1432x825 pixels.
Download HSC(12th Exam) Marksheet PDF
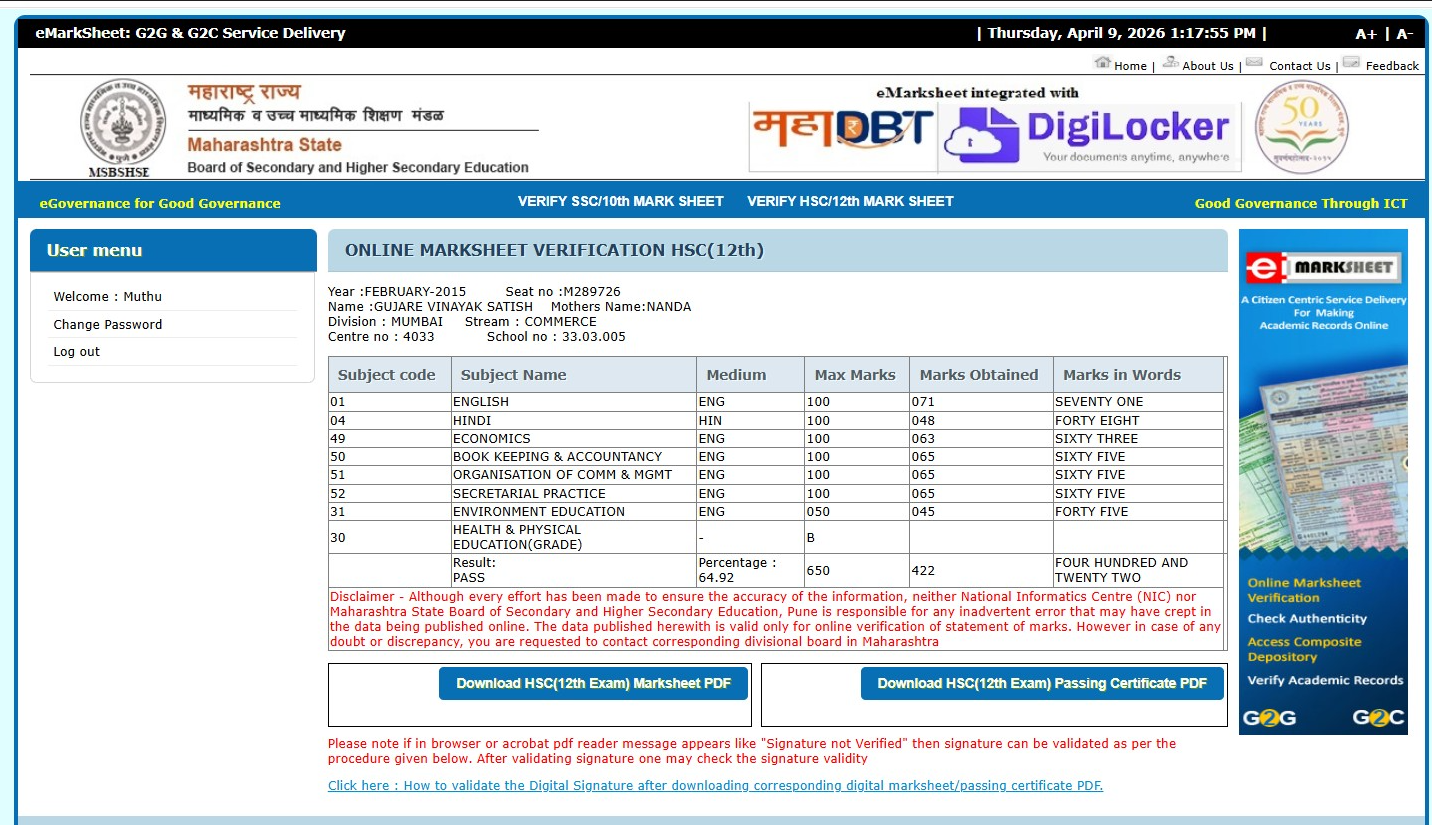[593, 683]
